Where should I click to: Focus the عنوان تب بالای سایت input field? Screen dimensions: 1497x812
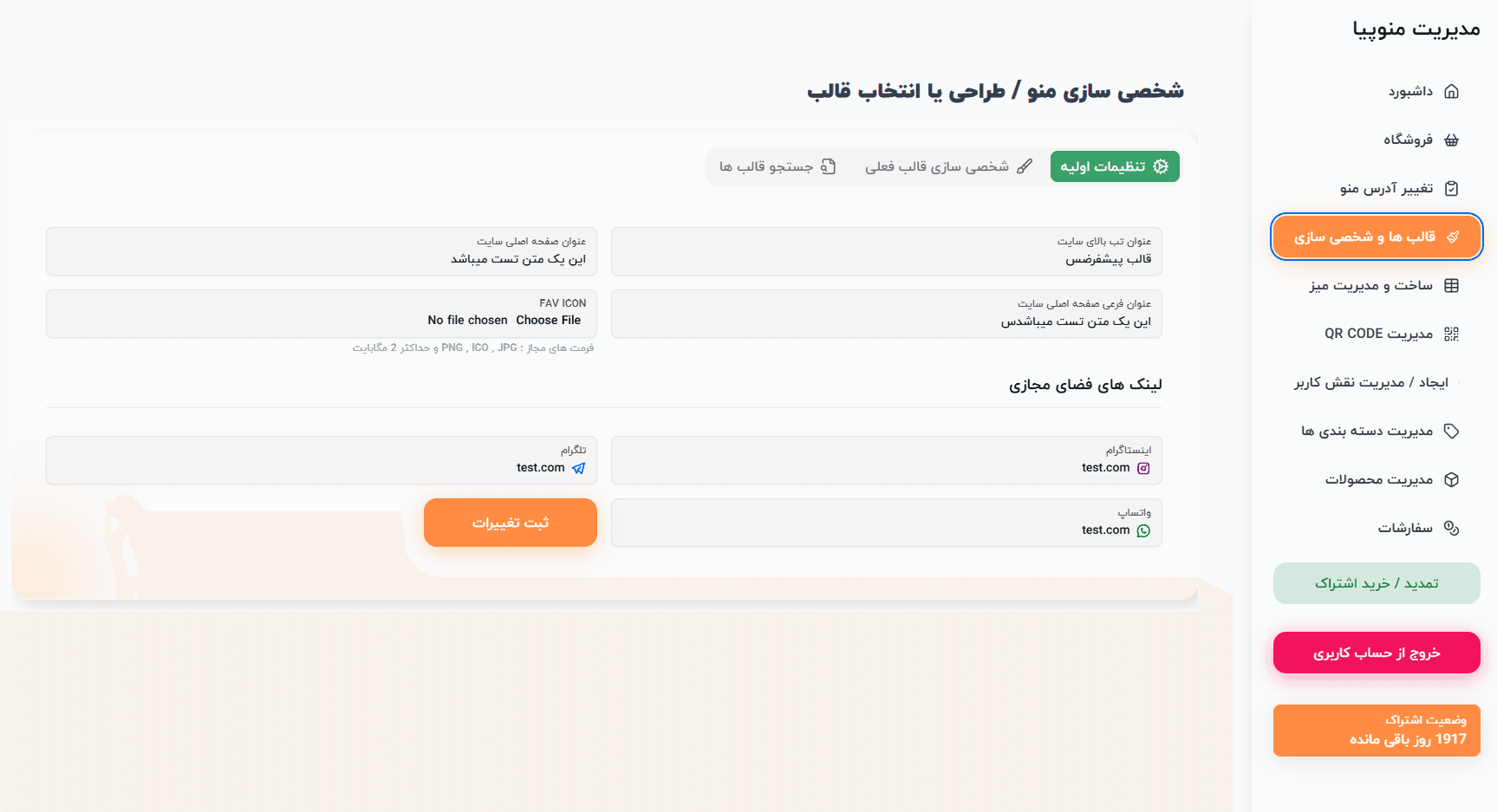(886, 259)
